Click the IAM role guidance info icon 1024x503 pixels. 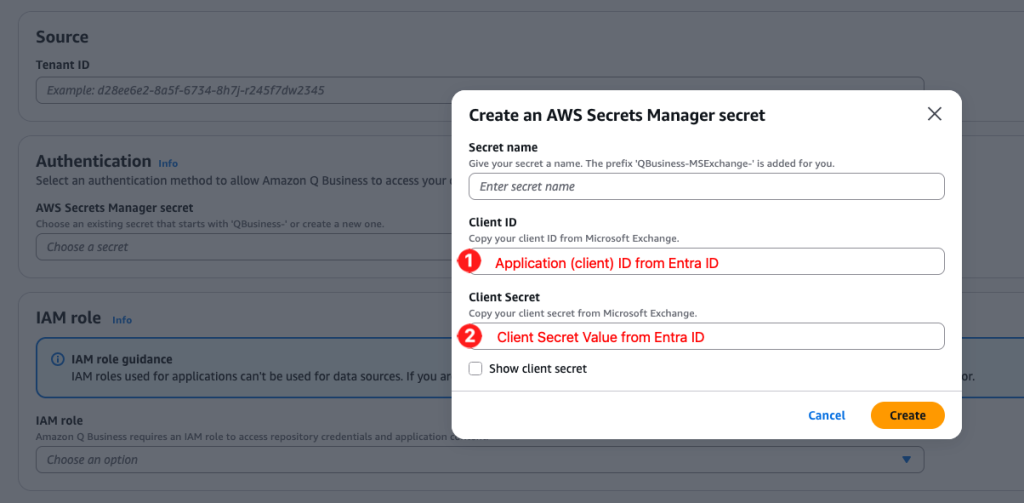point(58,359)
